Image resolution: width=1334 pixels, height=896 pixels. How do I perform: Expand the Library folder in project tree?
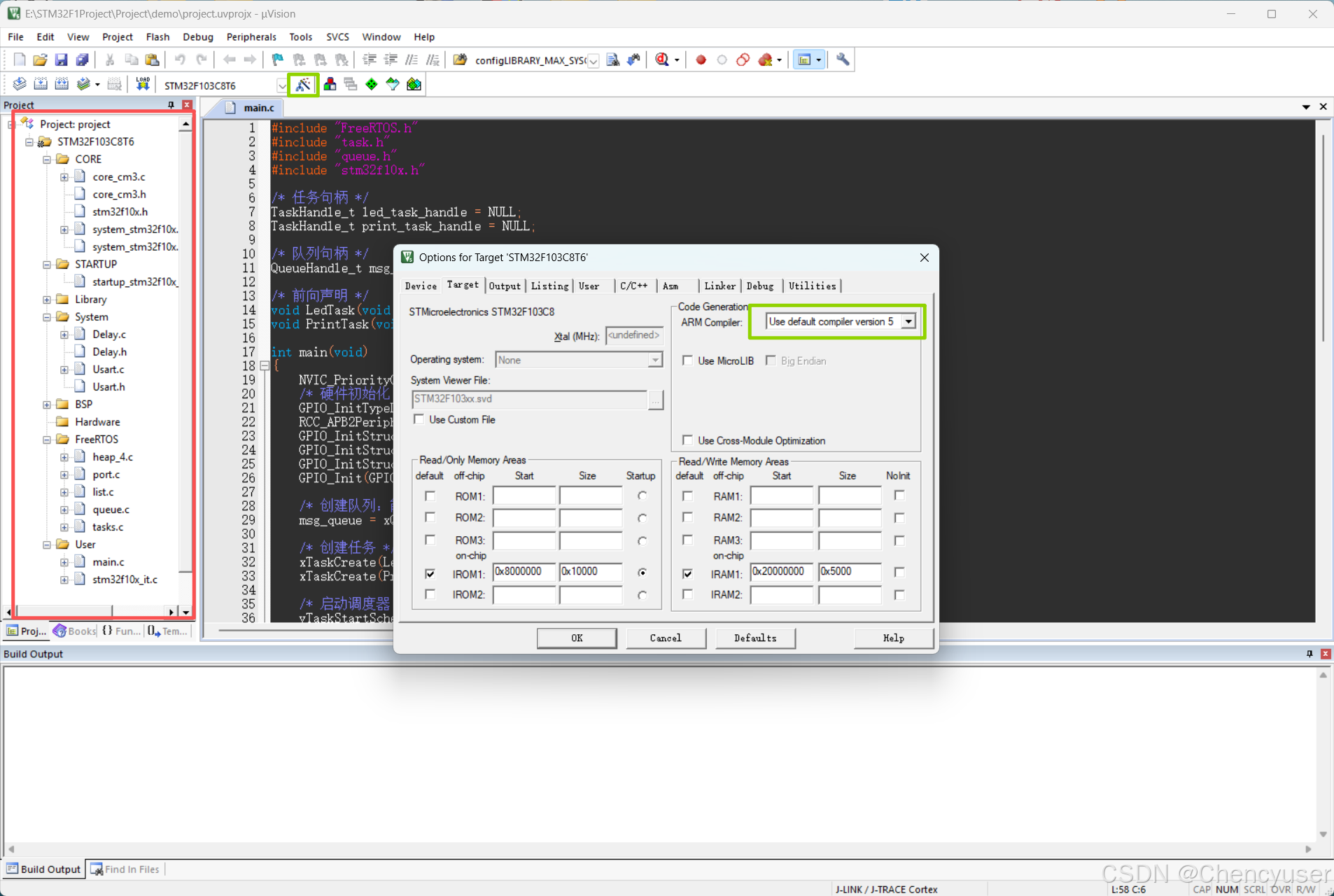47,299
